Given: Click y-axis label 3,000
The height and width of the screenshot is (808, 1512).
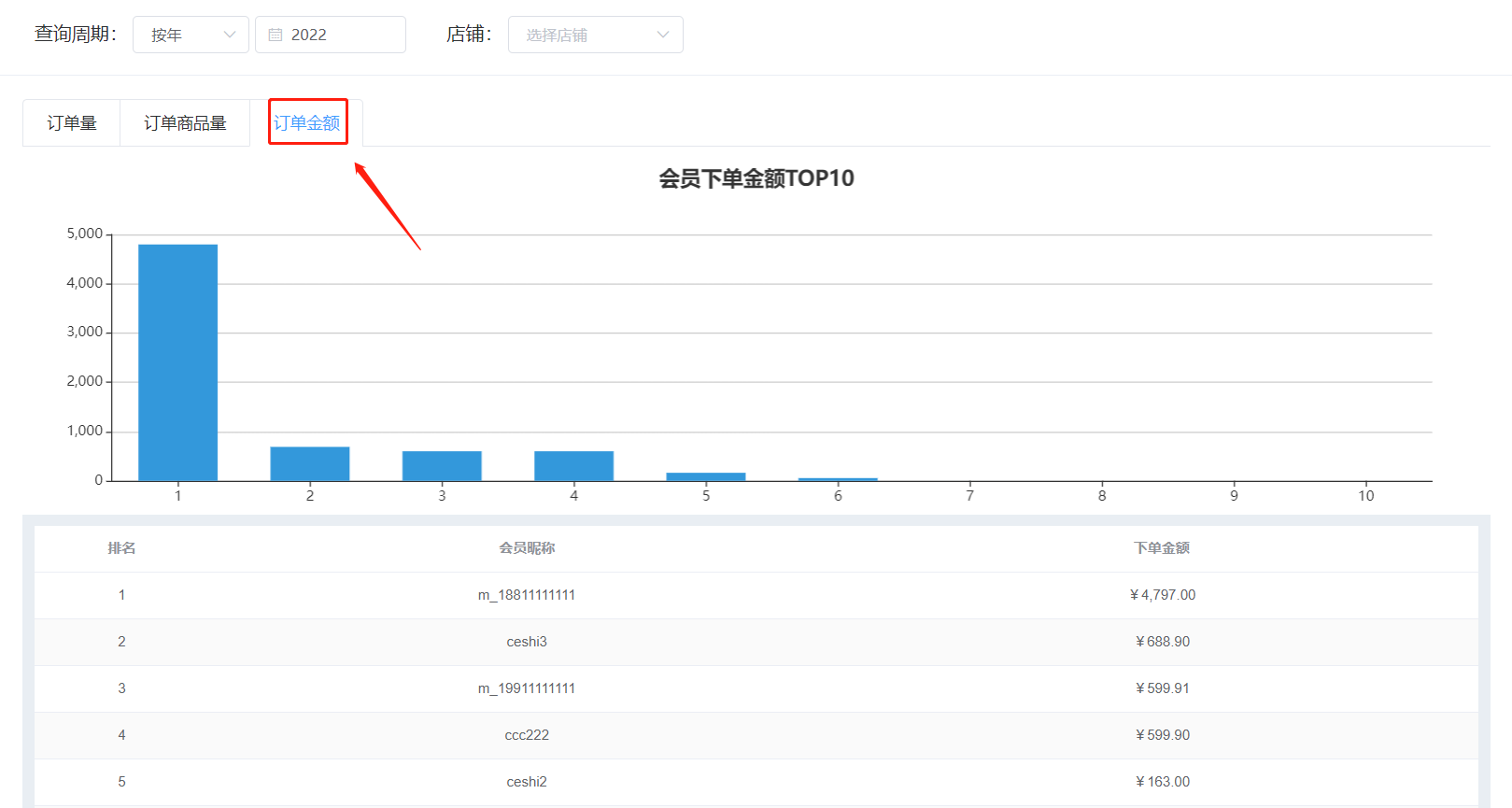Looking at the screenshot, I should [x=85, y=332].
